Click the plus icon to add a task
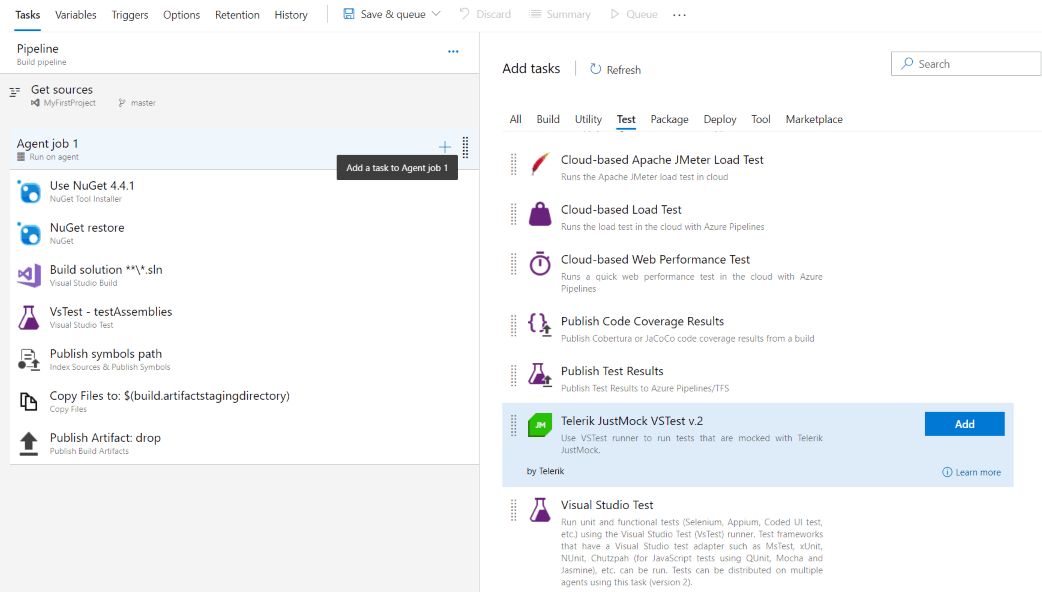The image size is (1042, 592). (444, 146)
